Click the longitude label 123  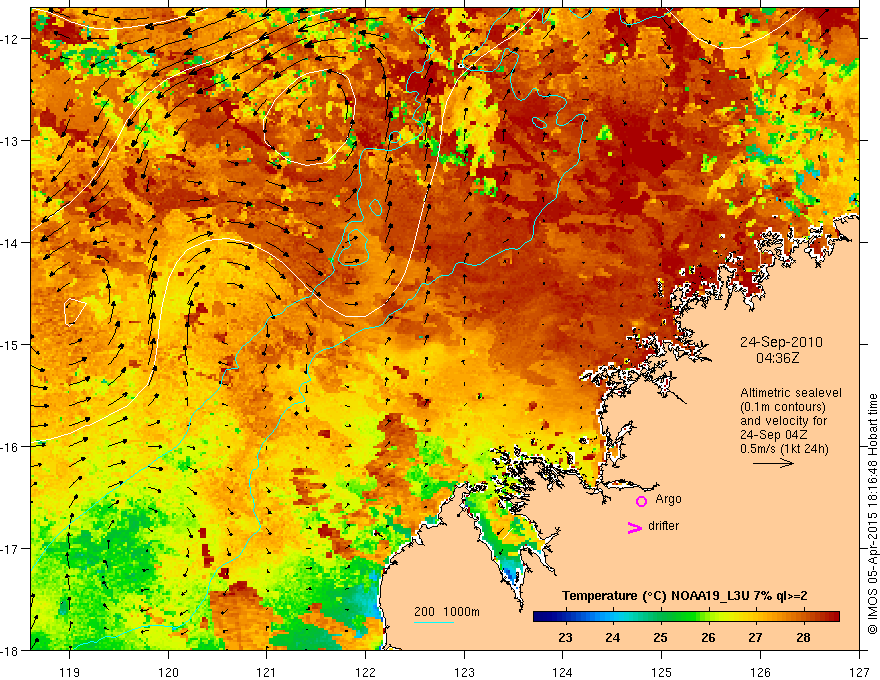[464, 672]
